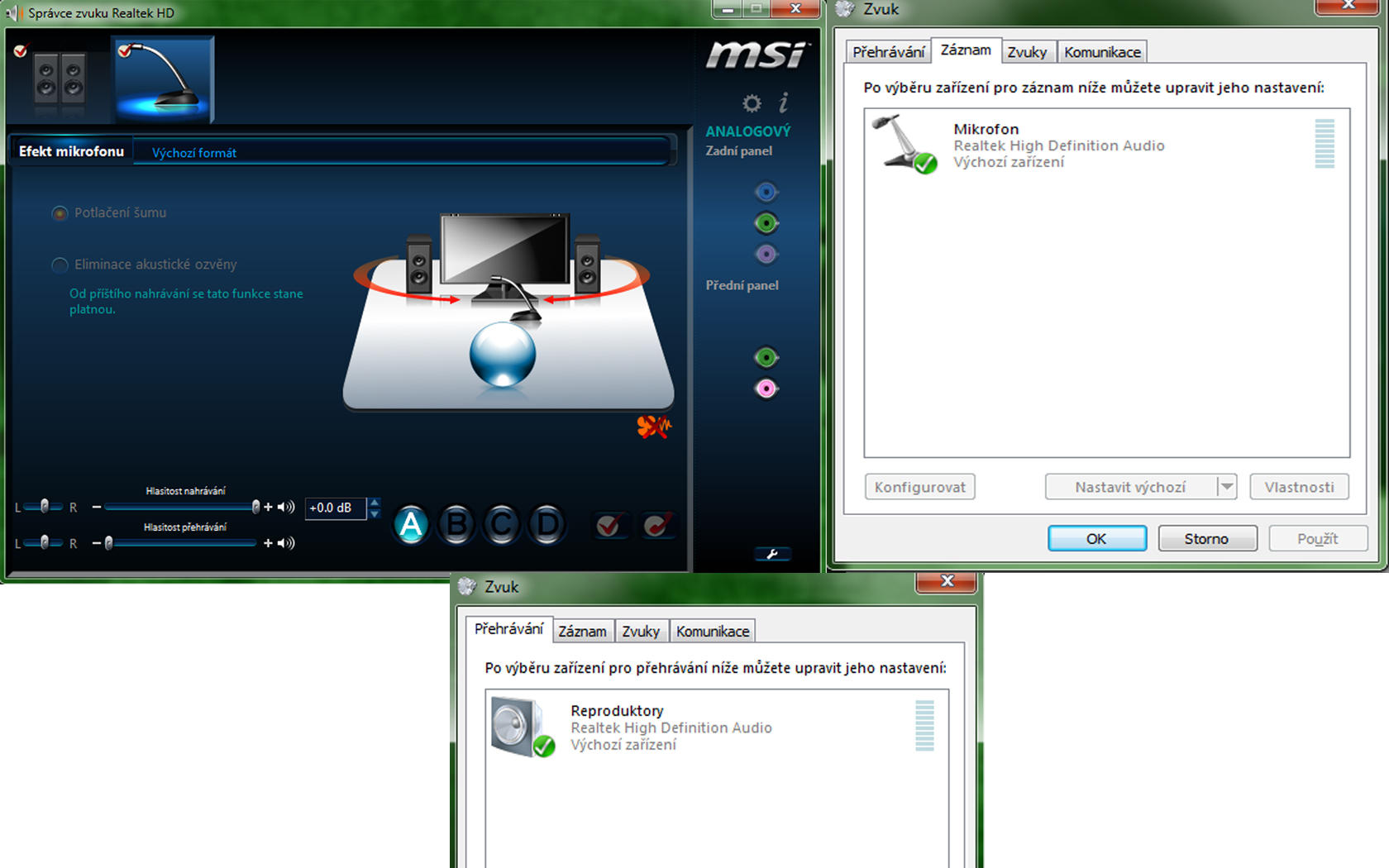Open 'Komunikace' tab in lower Zvuk window

(x=713, y=632)
